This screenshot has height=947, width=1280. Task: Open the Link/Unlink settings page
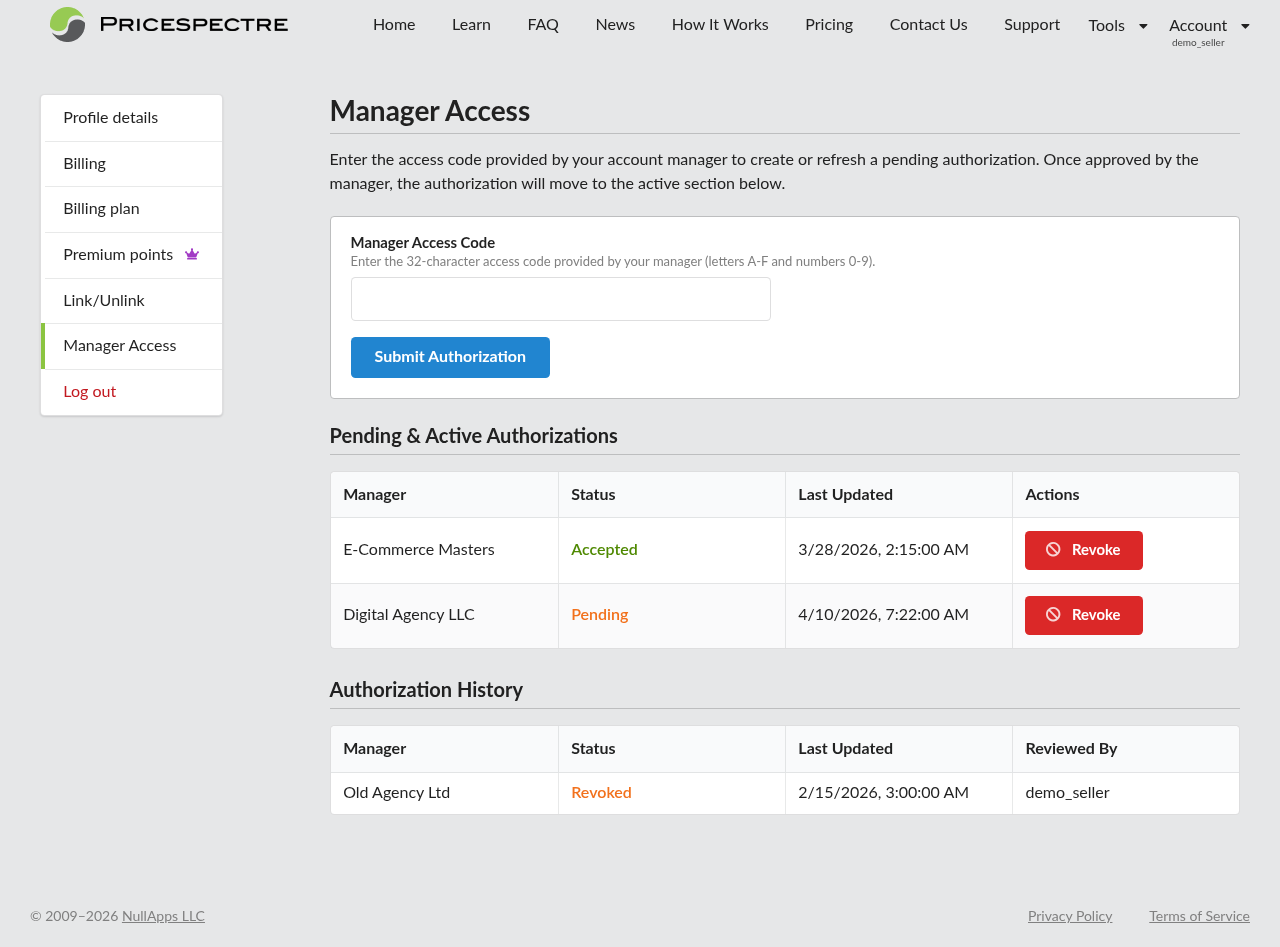coord(103,300)
